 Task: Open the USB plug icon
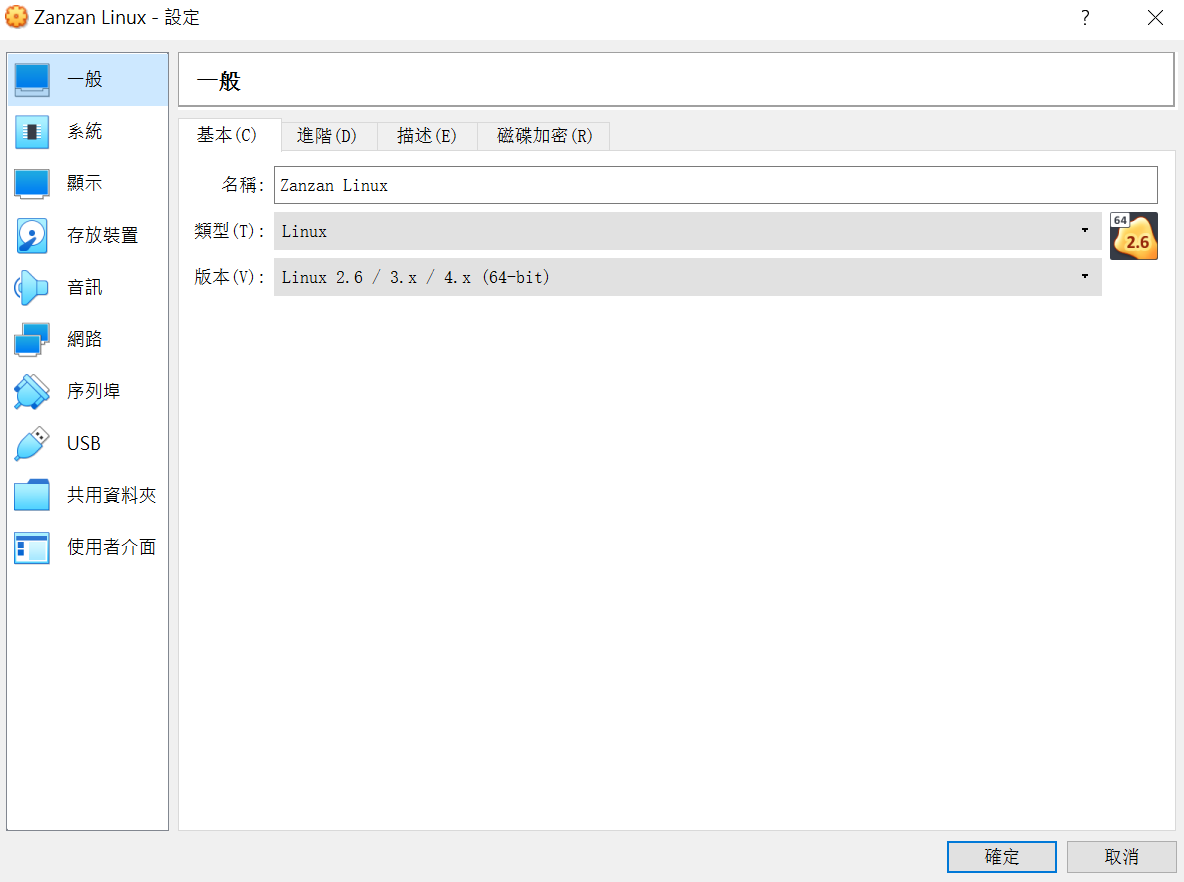(x=32, y=443)
